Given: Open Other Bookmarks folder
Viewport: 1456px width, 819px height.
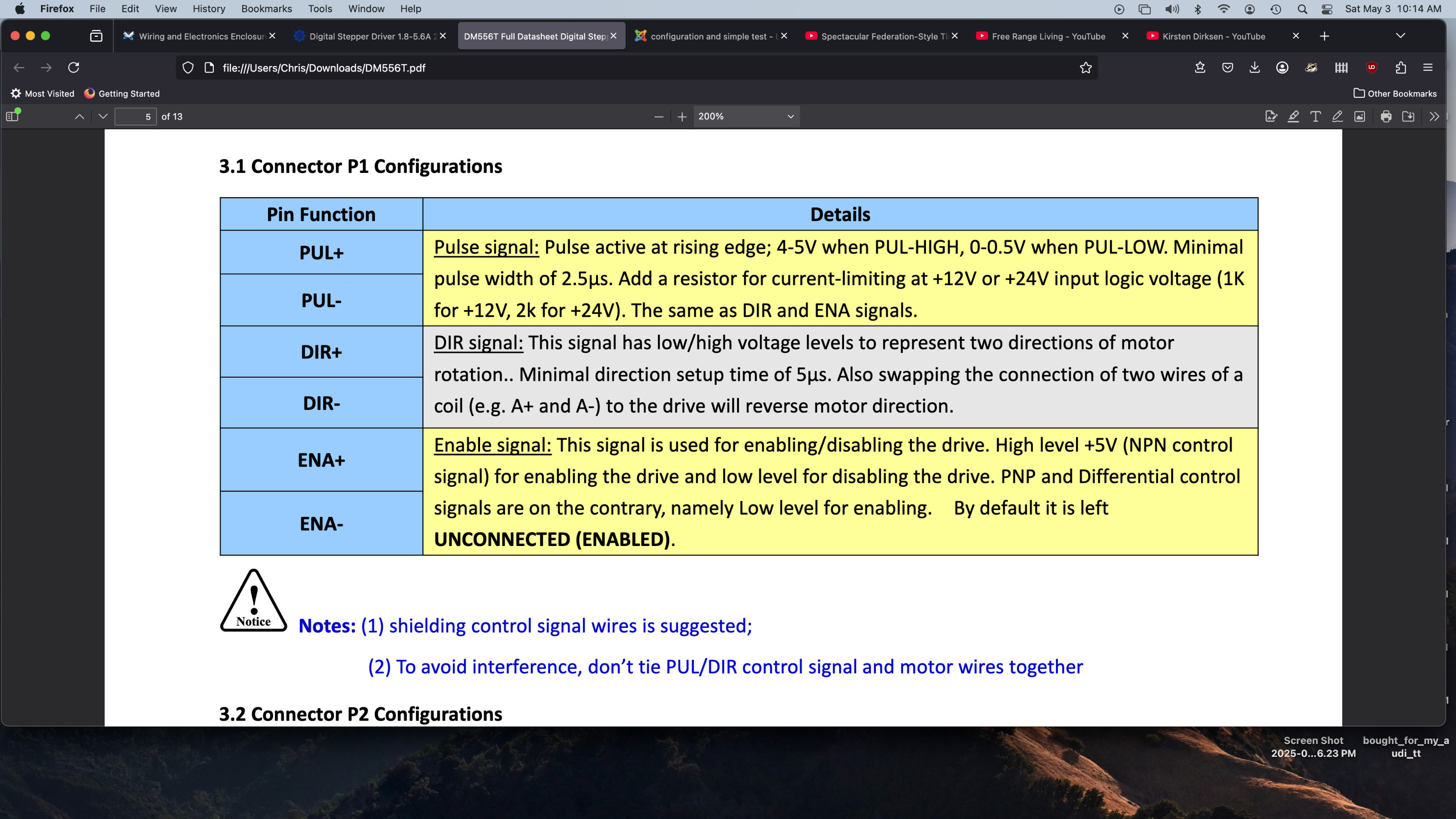Looking at the screenshot, I should (1395, 94).
